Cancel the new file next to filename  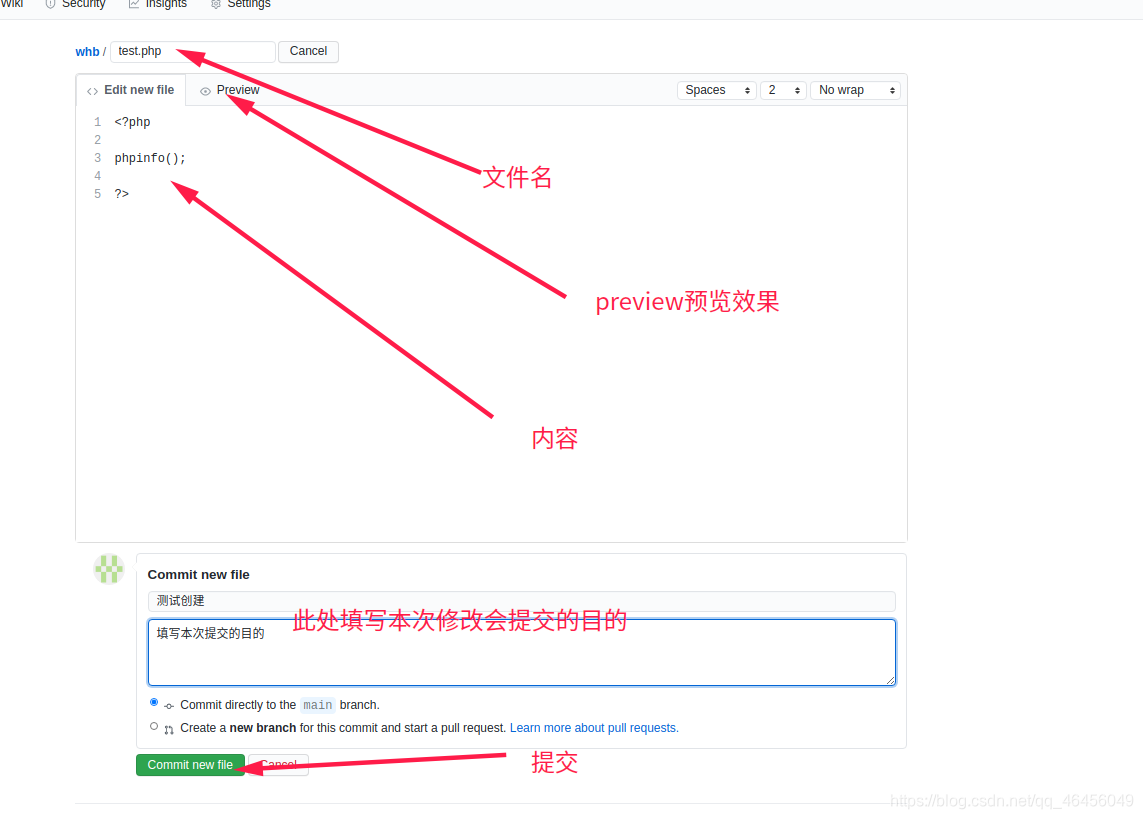point(308,51)
